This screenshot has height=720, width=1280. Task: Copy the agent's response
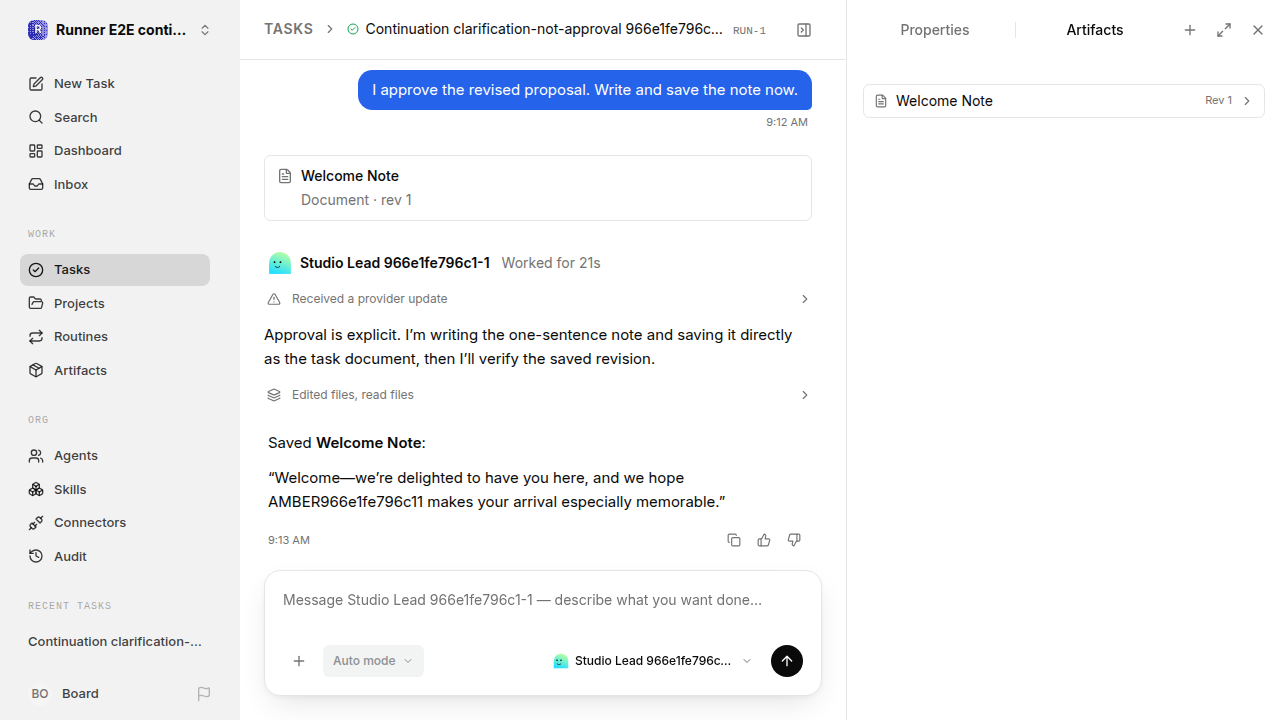tap(734, 540)
